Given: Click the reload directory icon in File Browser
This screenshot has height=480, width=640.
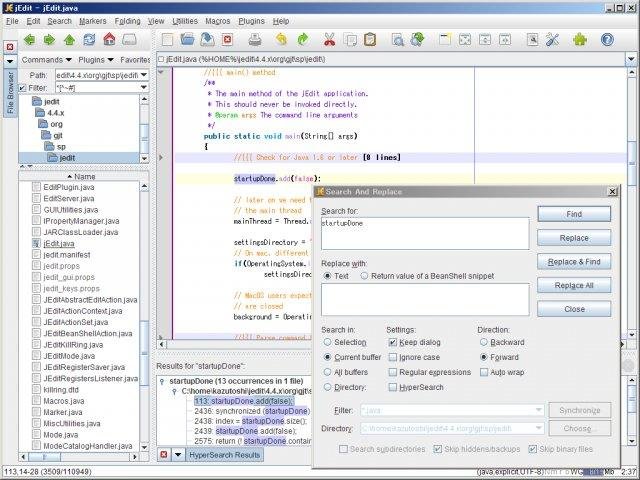Looking at the screenshot, I should point(89,39).
